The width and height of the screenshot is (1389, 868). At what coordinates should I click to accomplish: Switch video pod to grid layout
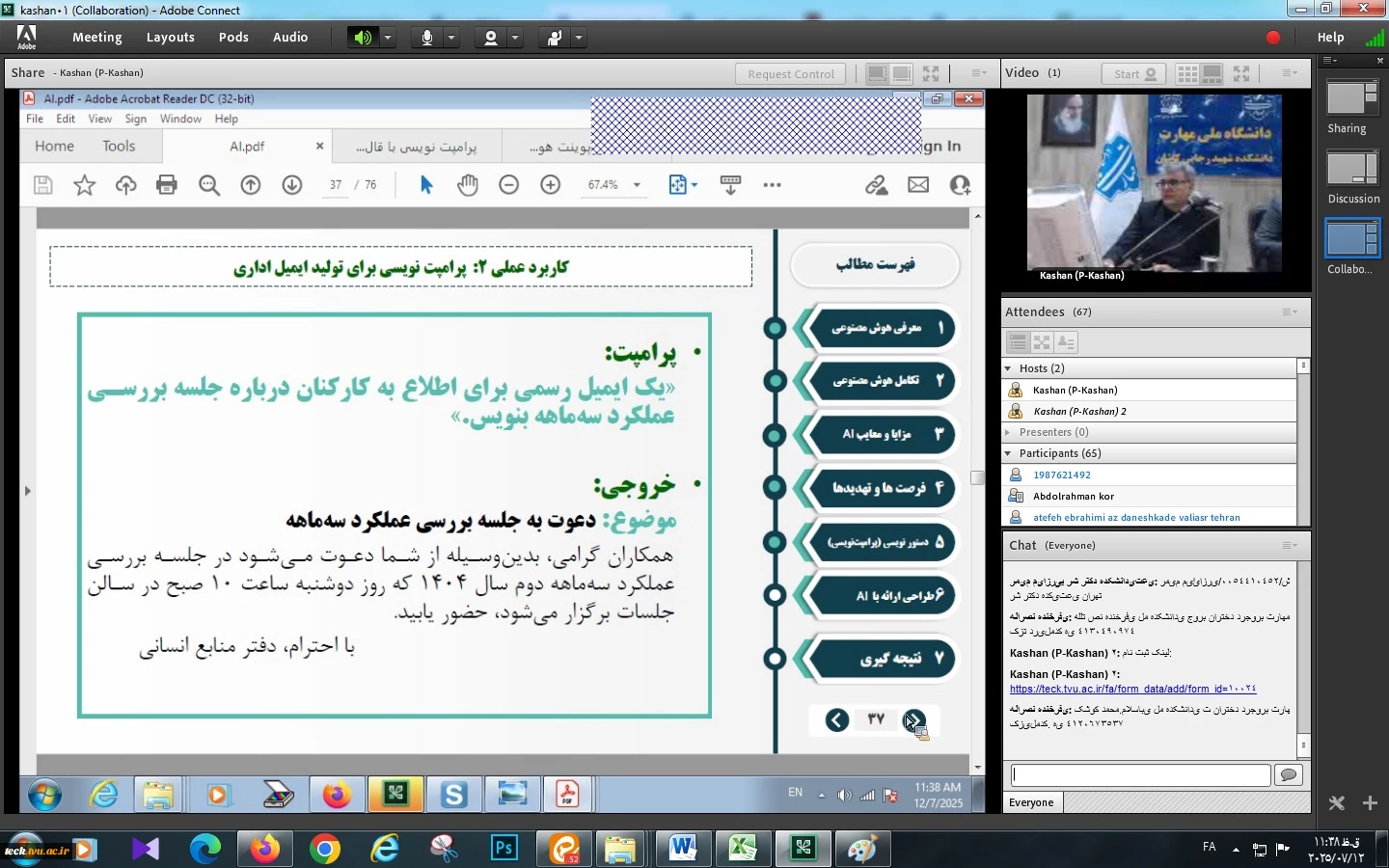pos(1187,73)
